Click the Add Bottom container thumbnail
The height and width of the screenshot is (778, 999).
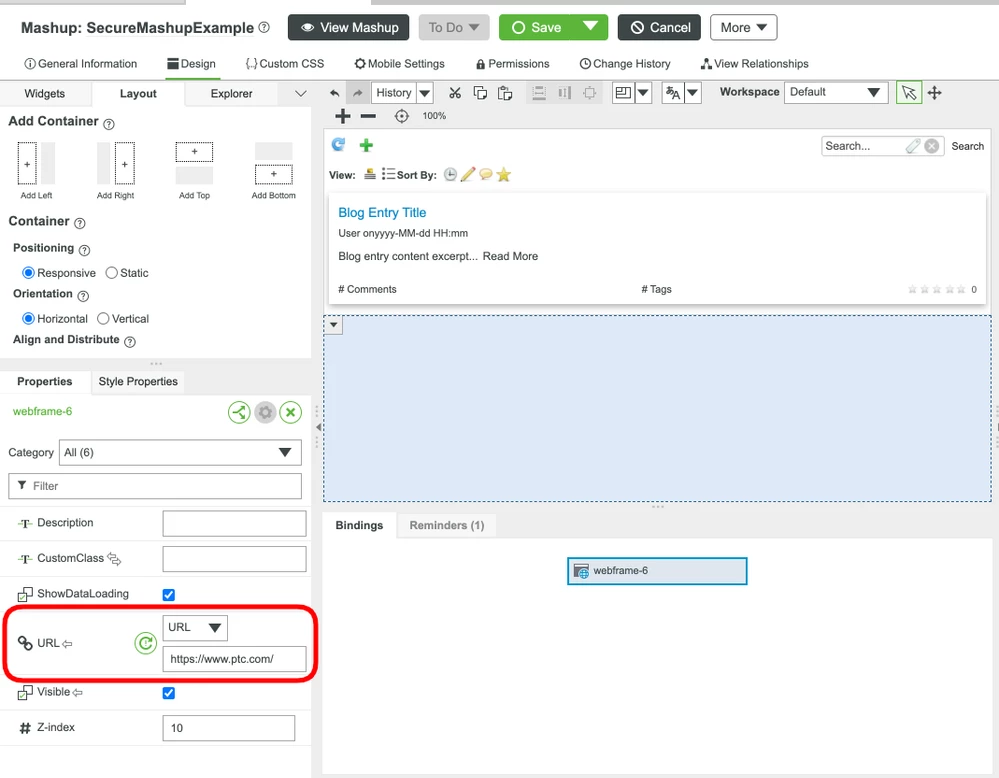pos(273,164)
